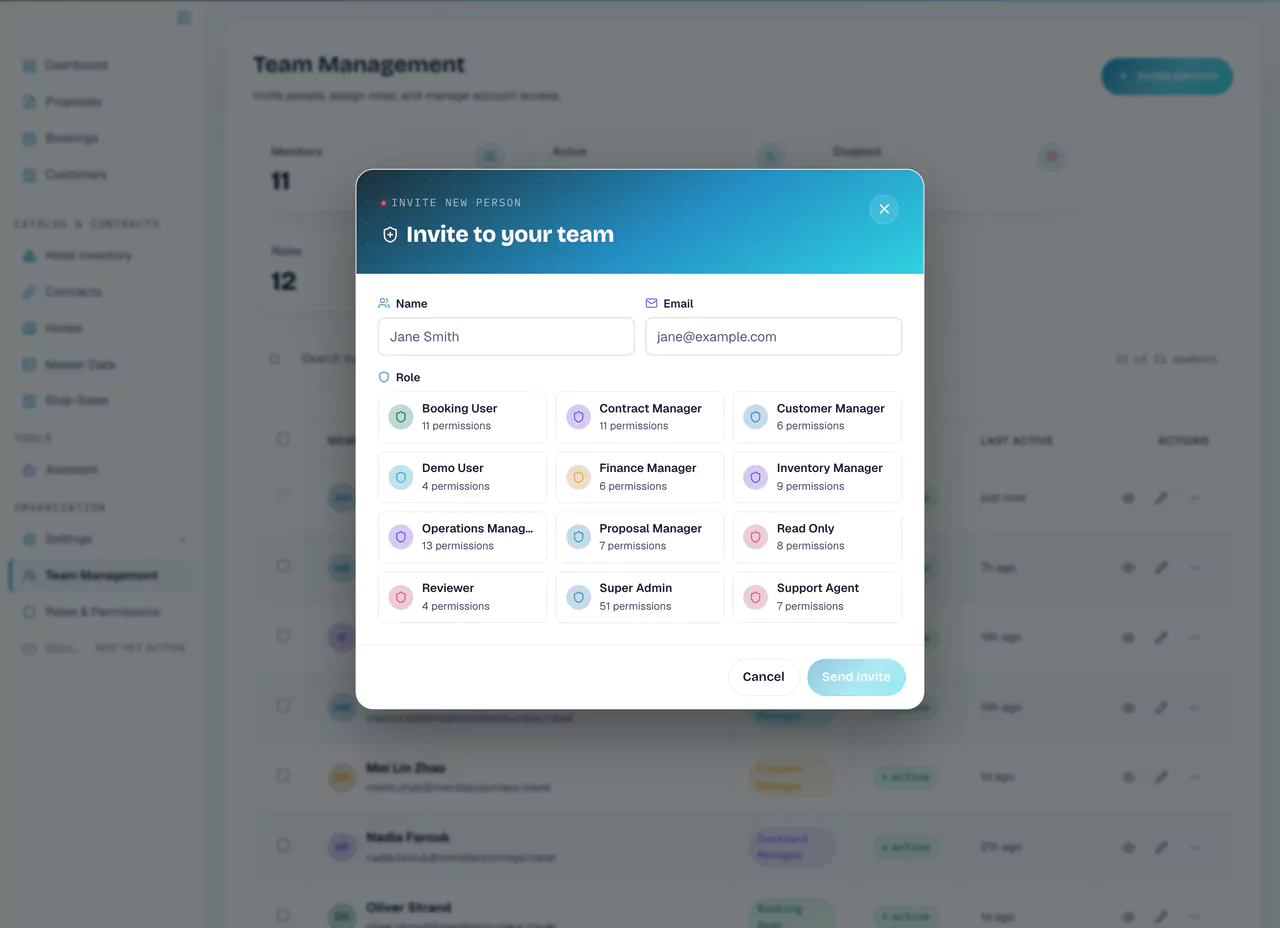Pick the Customer Manager role
The height and width of the screenshot is (928, 1280).
(x=817, y=417)
